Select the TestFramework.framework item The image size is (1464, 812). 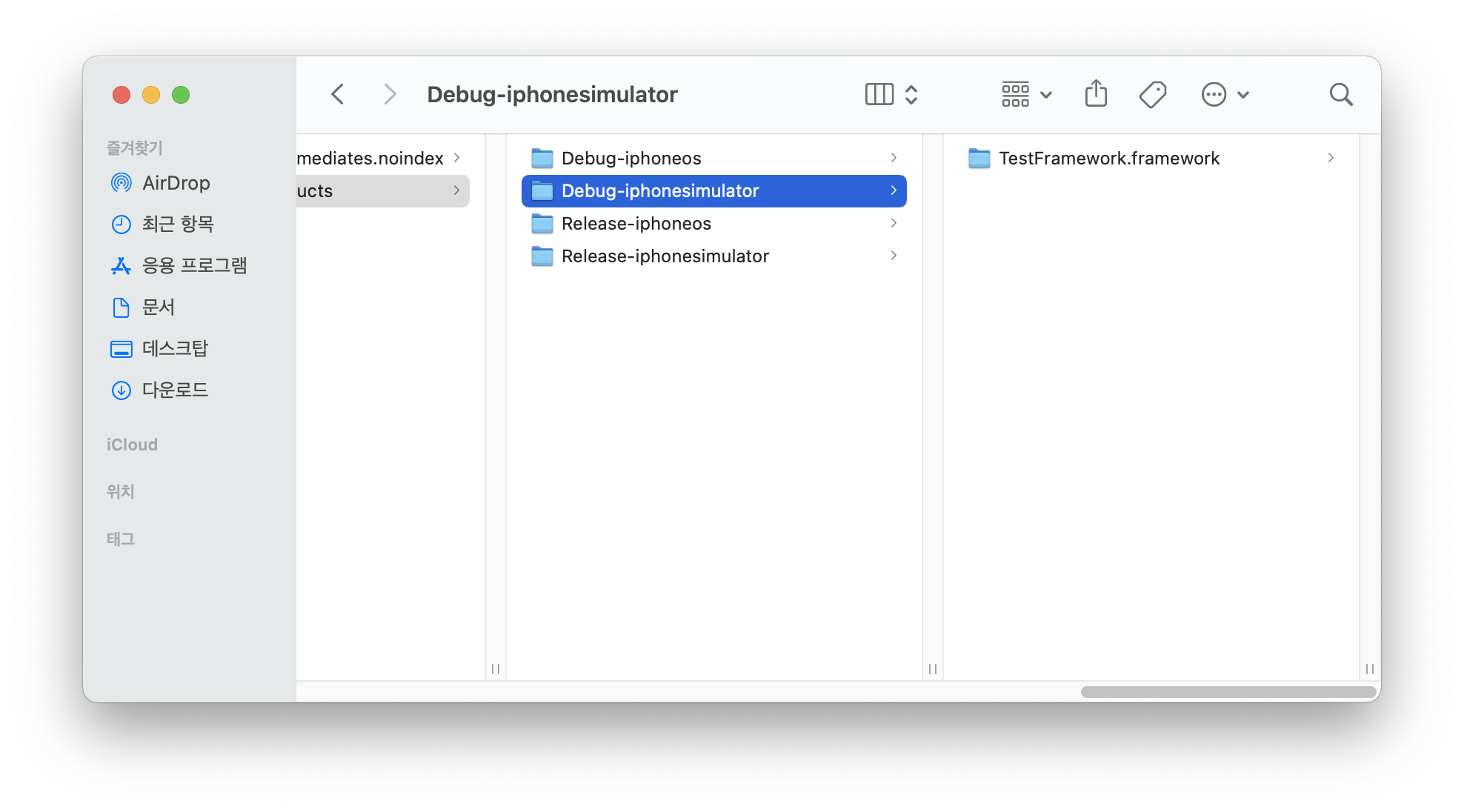[x=1108, y=159]
